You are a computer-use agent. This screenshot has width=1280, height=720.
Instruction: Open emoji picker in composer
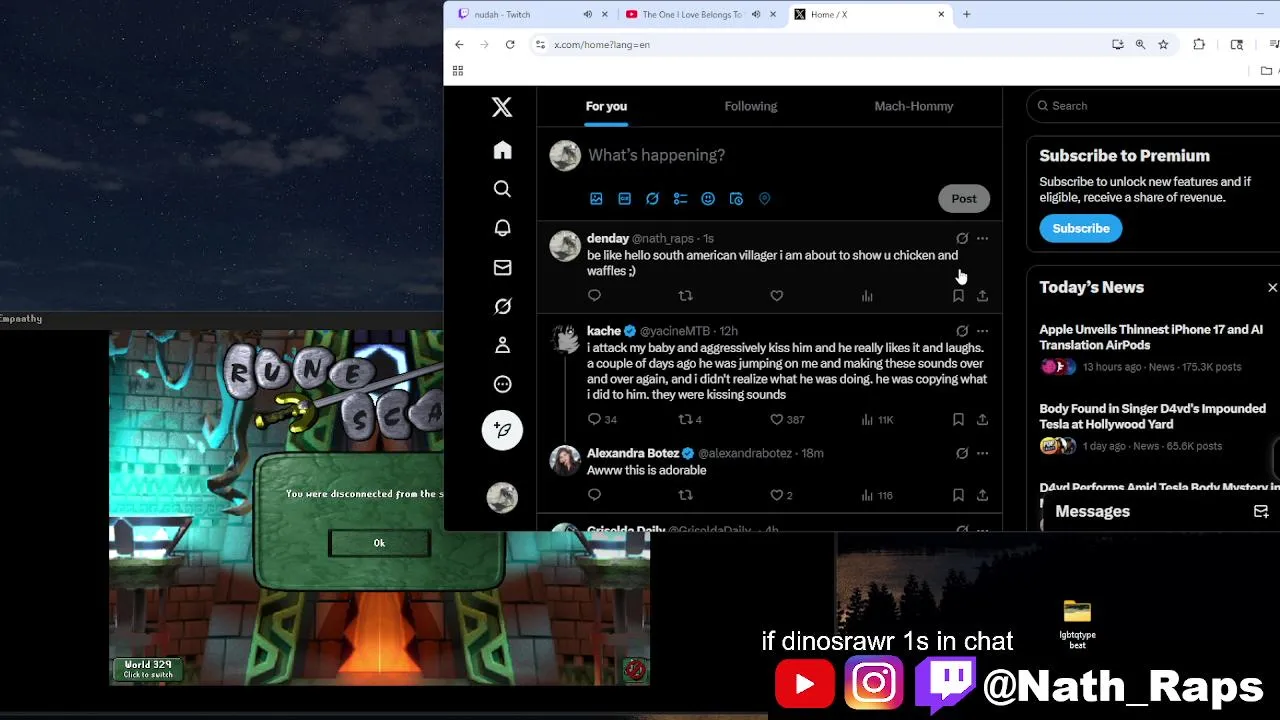tap(708, 199)
